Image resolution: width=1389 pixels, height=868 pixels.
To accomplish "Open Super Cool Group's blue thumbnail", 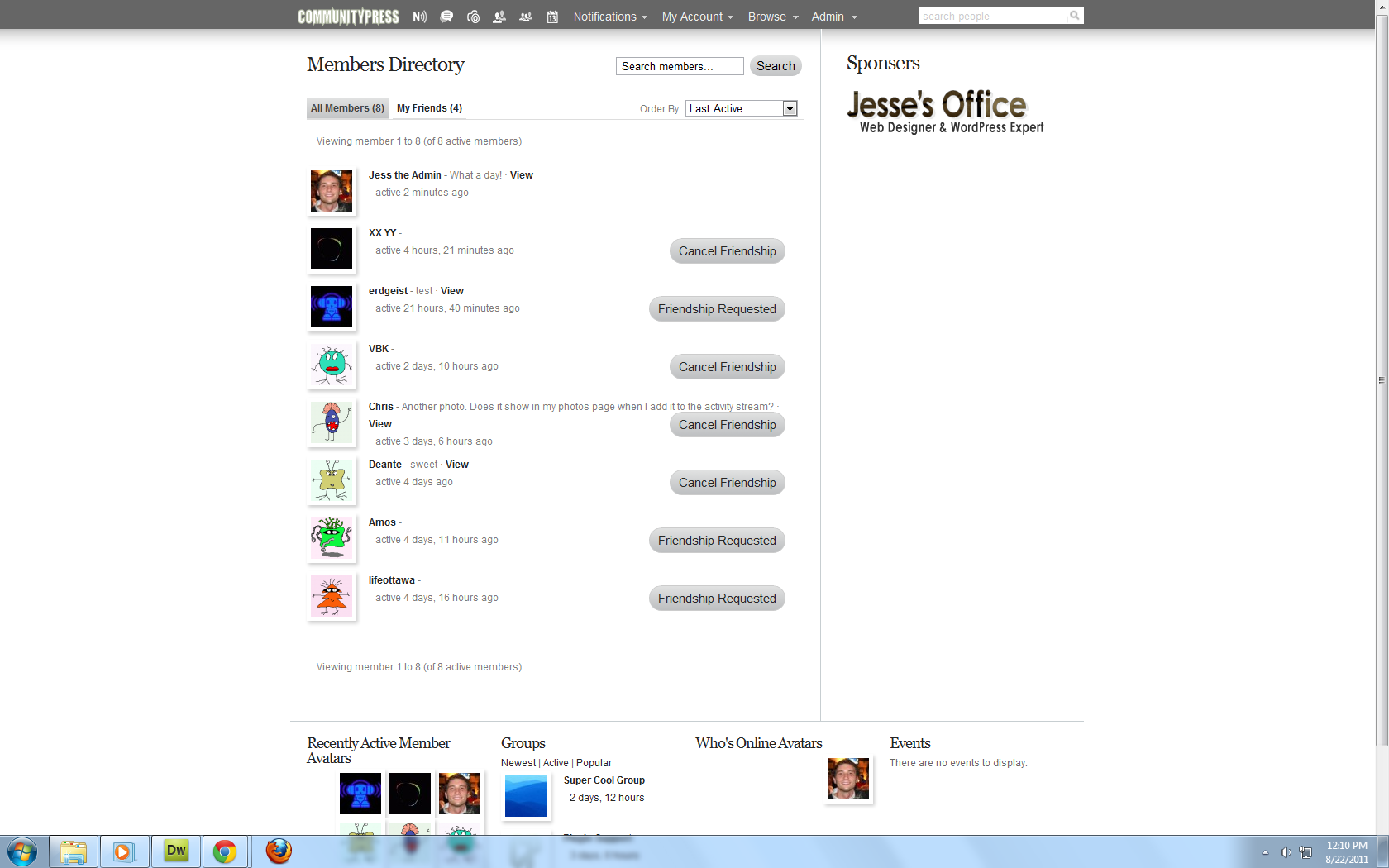I will coord(526,796).
